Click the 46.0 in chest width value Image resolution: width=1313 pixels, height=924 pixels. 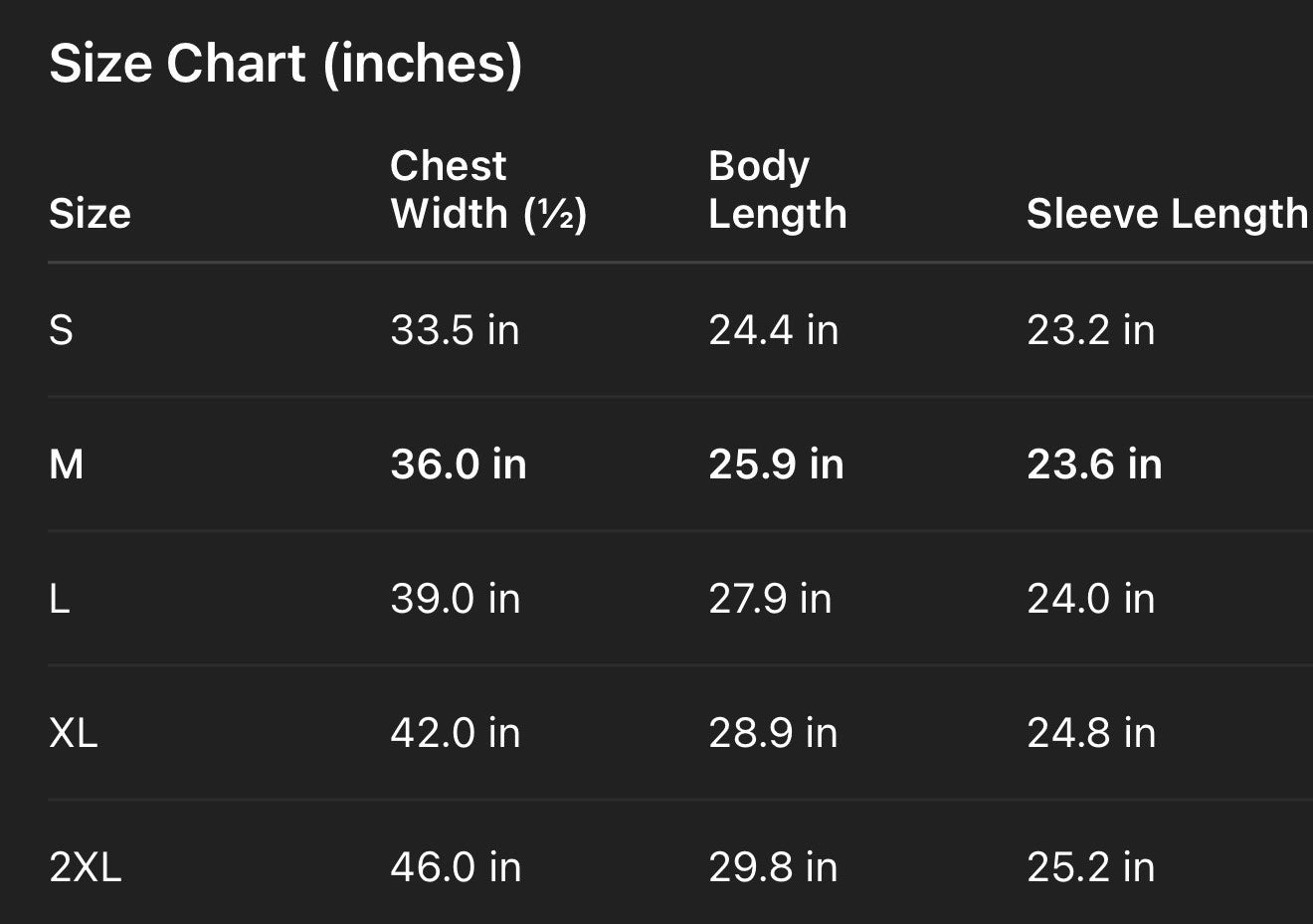[x=455, y=867]
